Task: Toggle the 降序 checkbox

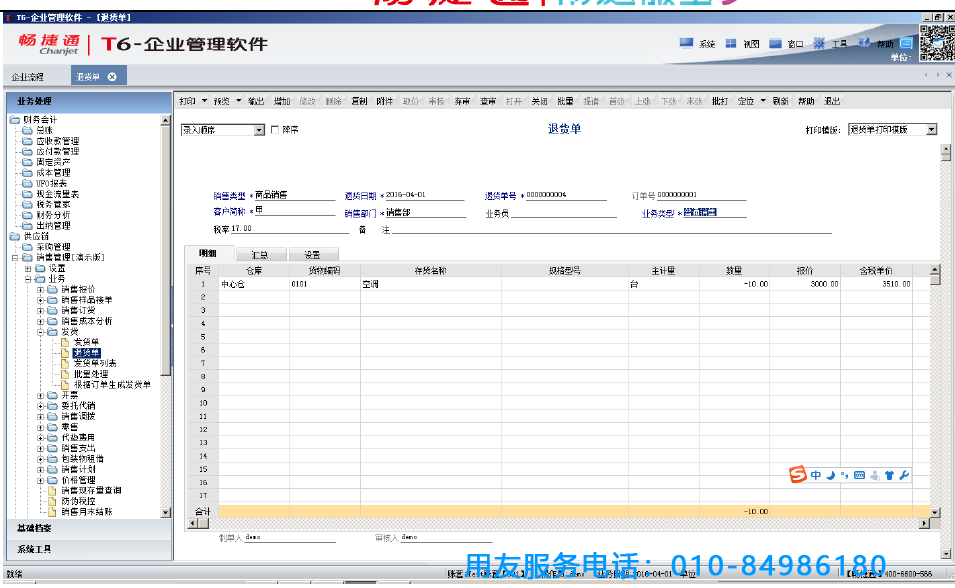Action: [x=275, y=130]
